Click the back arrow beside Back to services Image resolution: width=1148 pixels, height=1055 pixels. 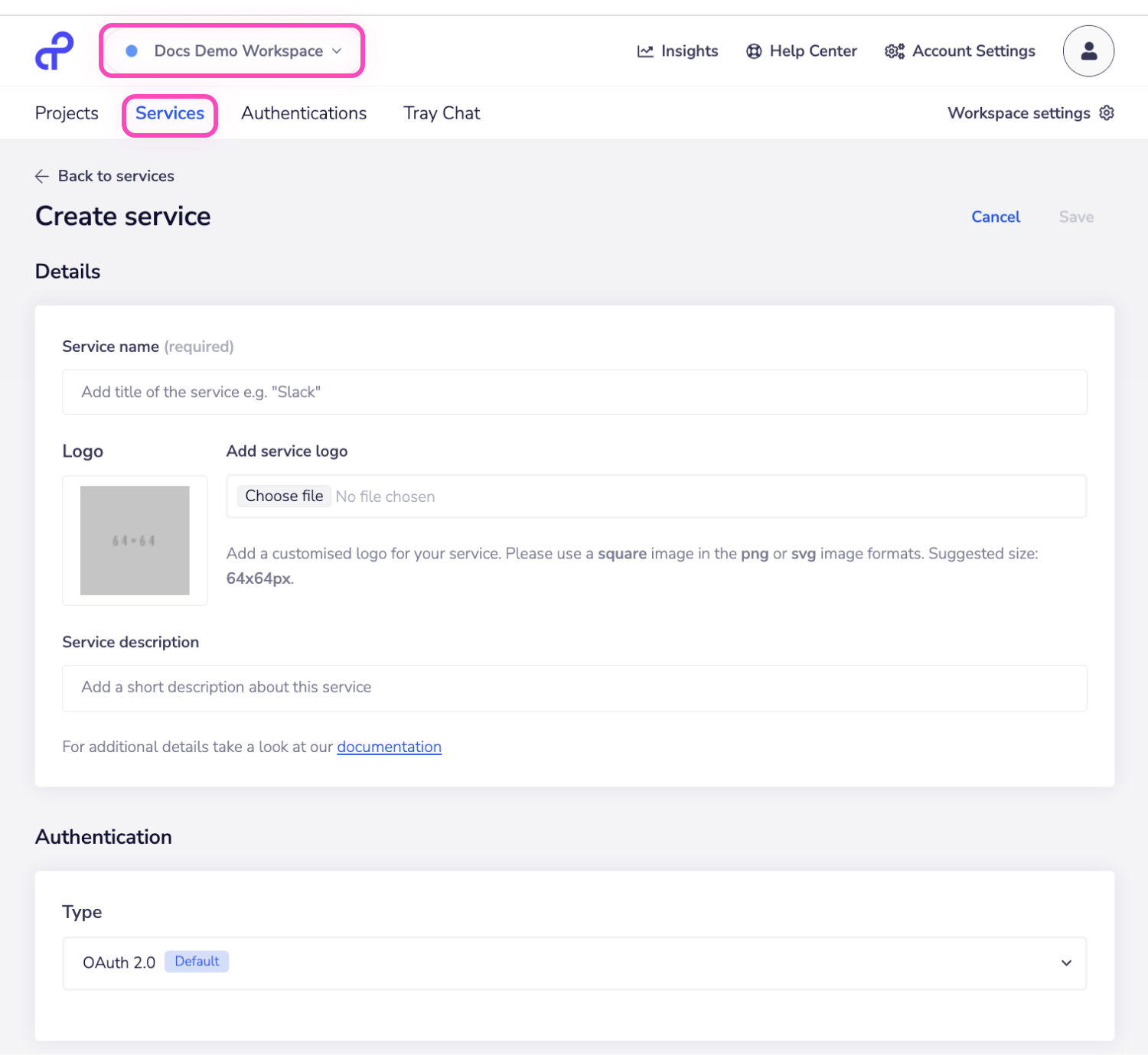point(42,176)
